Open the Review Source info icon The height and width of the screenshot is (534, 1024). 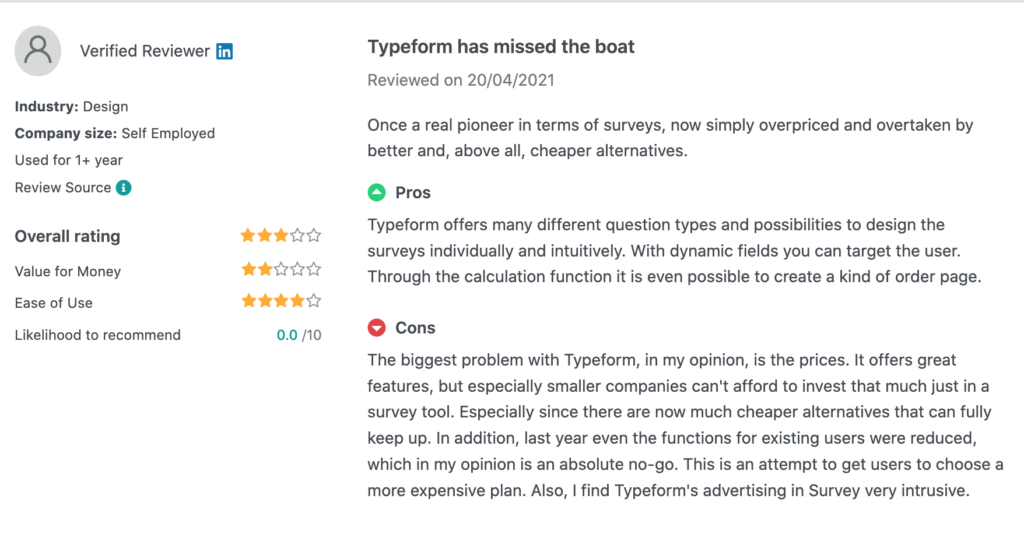123,188
